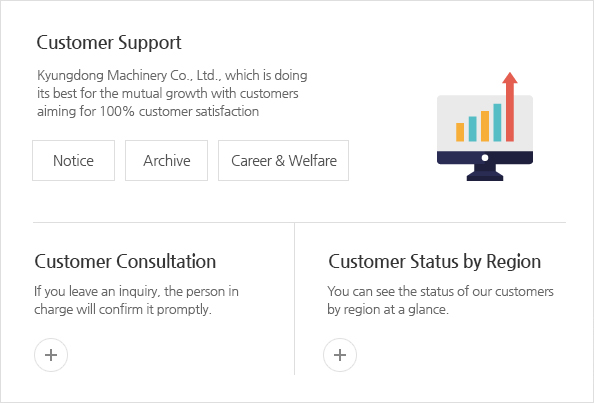Click the monitor growth chart illustration

485,127
